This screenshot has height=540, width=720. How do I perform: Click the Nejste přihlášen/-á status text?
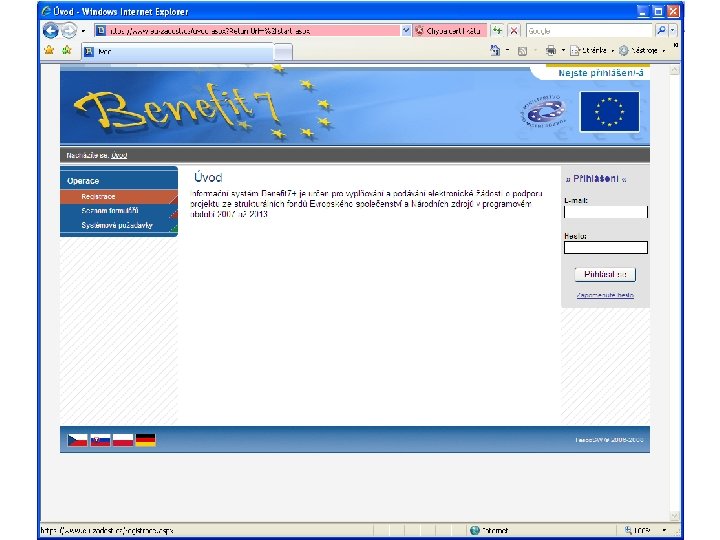pyautogui.click(x=601, y=73)
